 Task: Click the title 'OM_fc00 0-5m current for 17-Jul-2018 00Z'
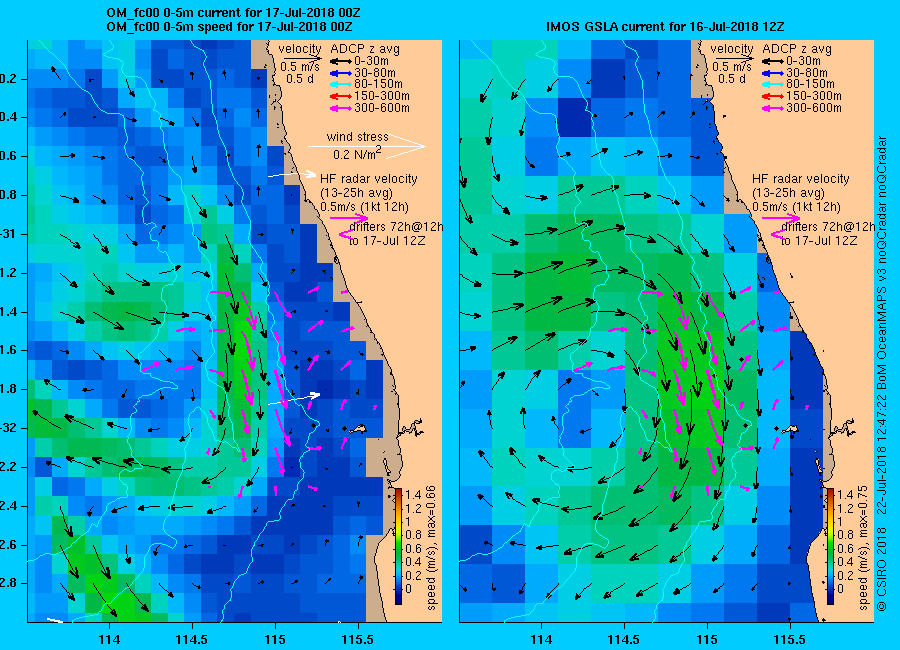tap(234, 13)
